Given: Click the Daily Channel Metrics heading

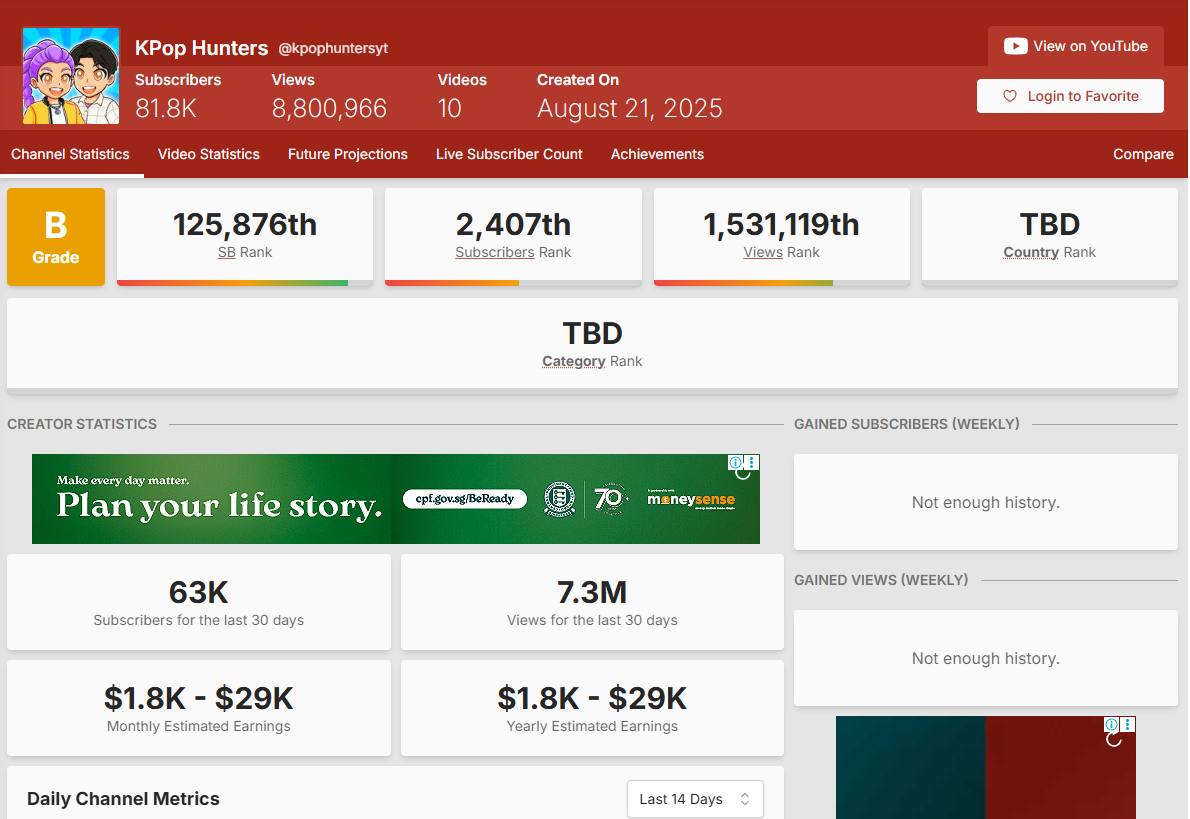Looking at the screenshot, I should [x=123, y=799].
